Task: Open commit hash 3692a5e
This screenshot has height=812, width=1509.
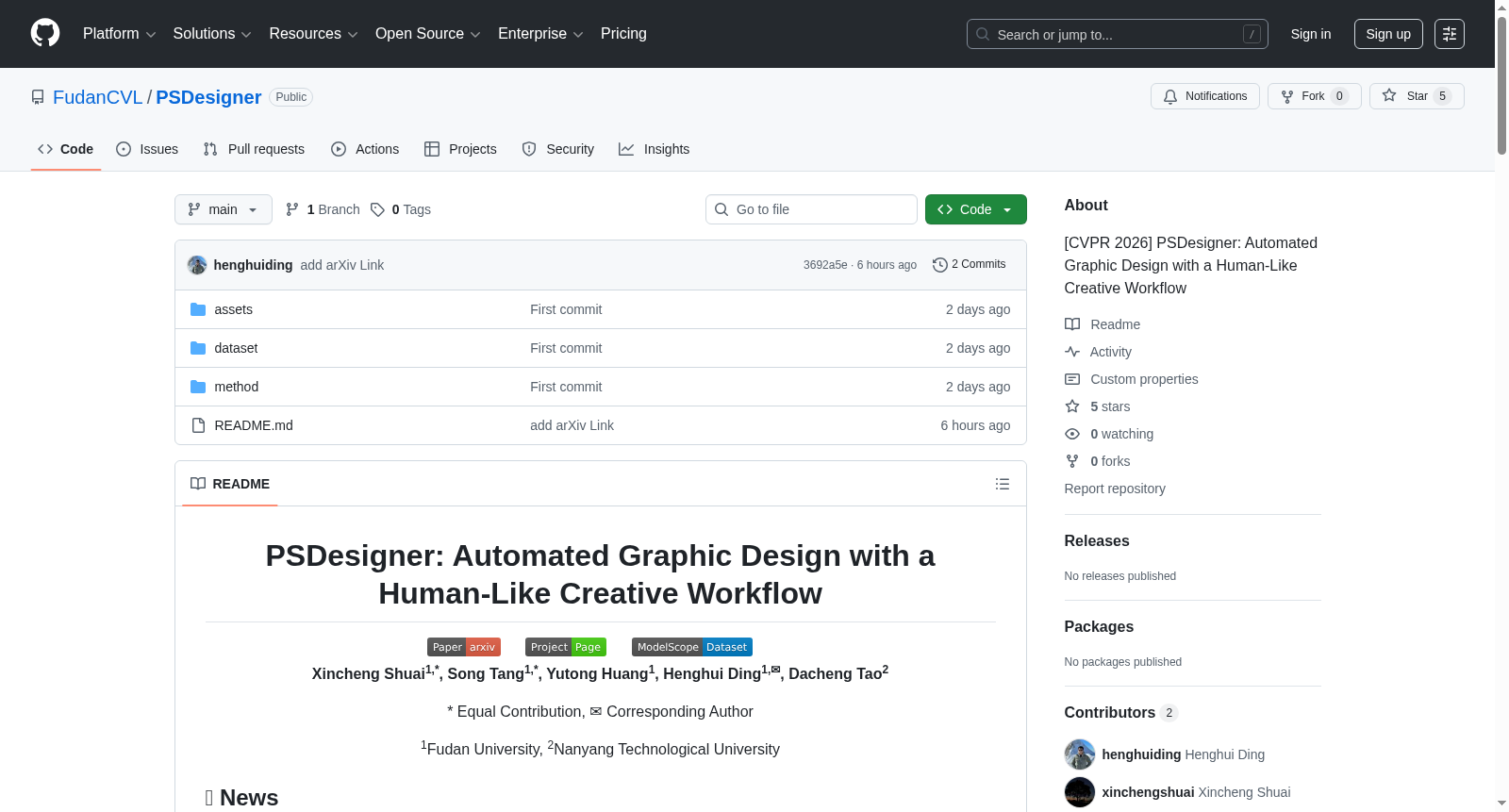Action: tap(825, 265)
